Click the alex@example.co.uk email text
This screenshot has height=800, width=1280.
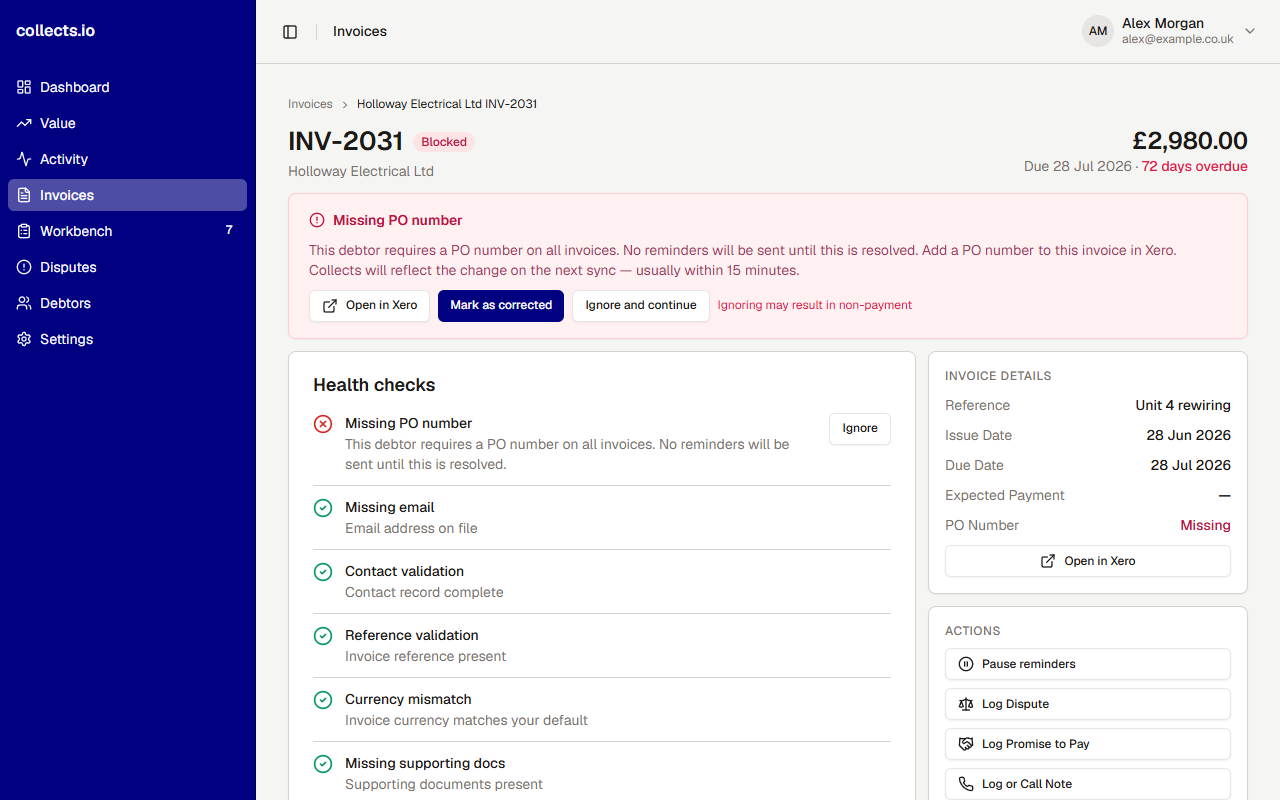pos(1178,39)
